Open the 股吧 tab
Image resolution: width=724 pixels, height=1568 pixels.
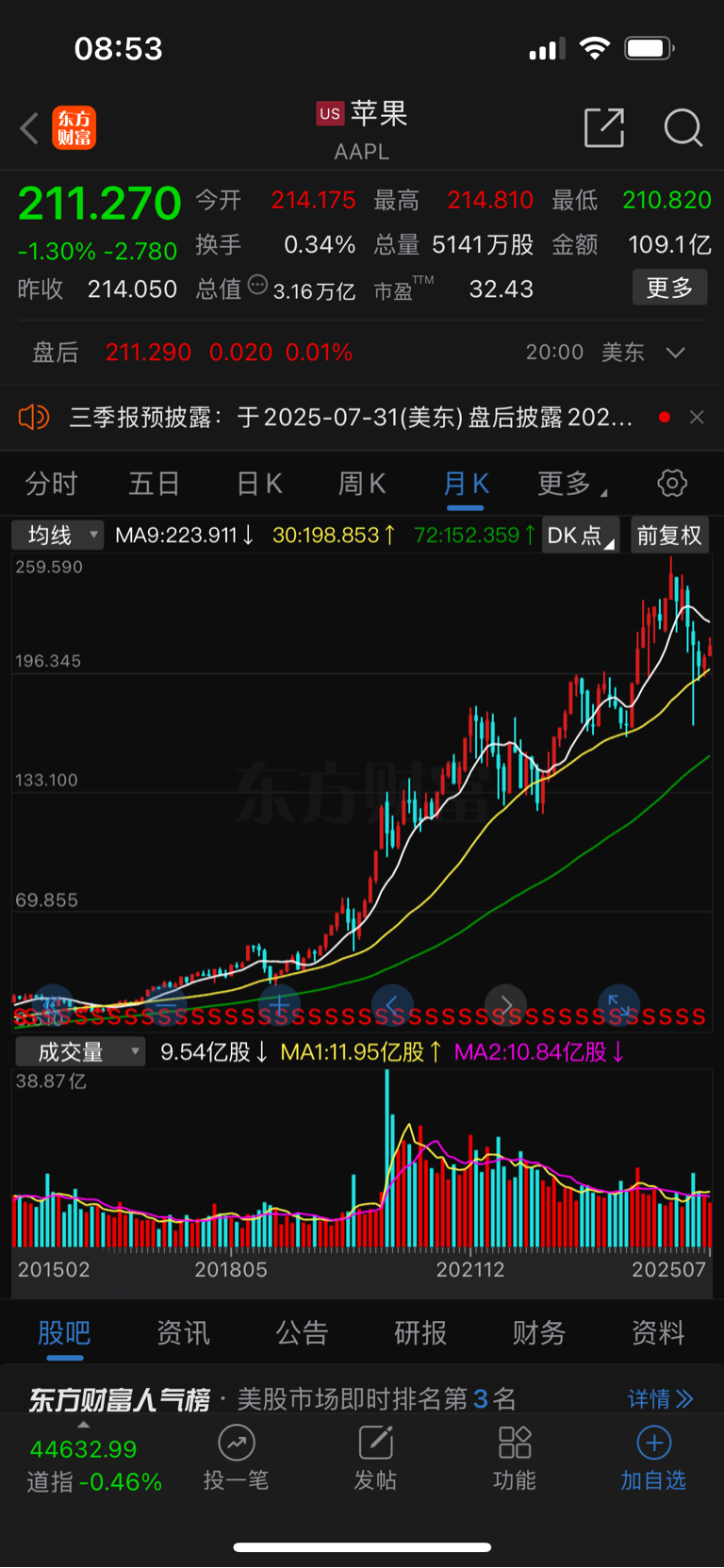click(x=64, y=1333)
